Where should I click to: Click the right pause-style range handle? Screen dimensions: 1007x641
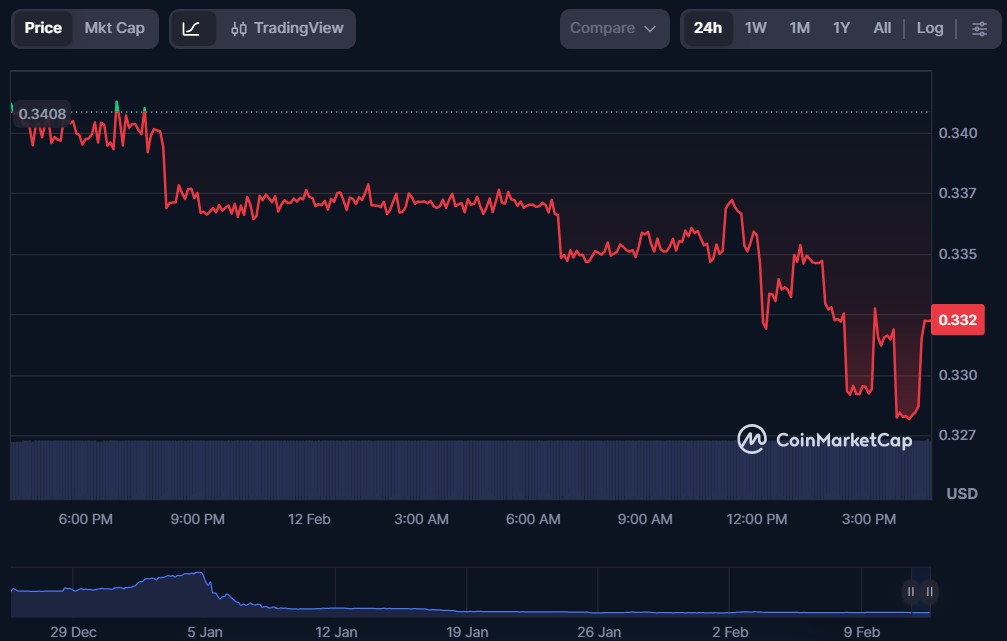click(x=930, y=591)
